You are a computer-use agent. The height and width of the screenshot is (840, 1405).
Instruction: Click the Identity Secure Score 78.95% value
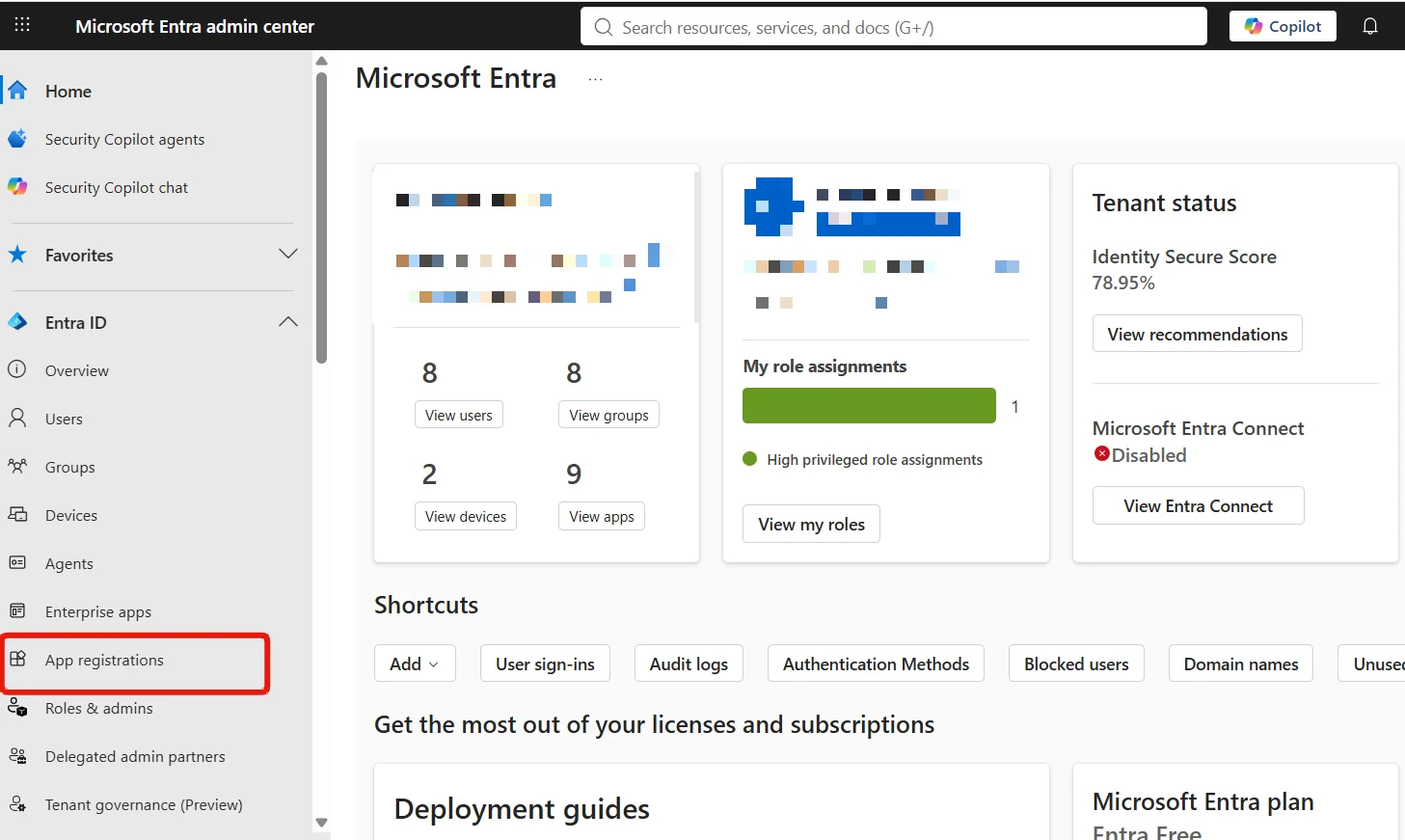[x=1123, y=283]
